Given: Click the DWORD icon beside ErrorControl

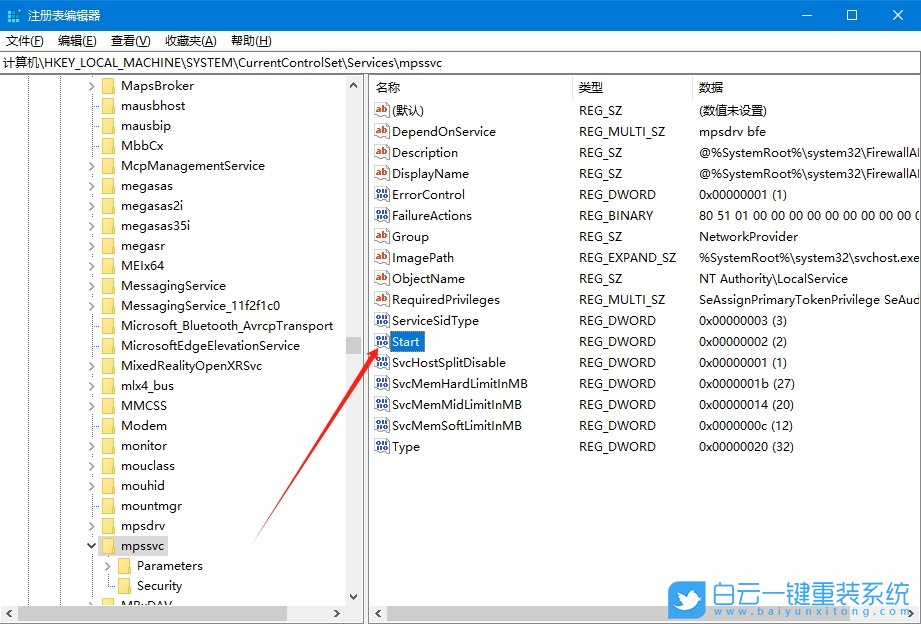Looking at the screenshot, I should coord(384,194).
